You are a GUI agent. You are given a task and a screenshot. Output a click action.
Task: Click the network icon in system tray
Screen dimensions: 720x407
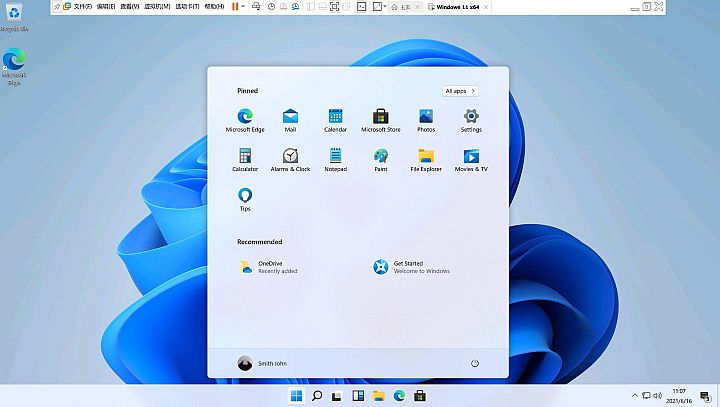tap(646, 396)
